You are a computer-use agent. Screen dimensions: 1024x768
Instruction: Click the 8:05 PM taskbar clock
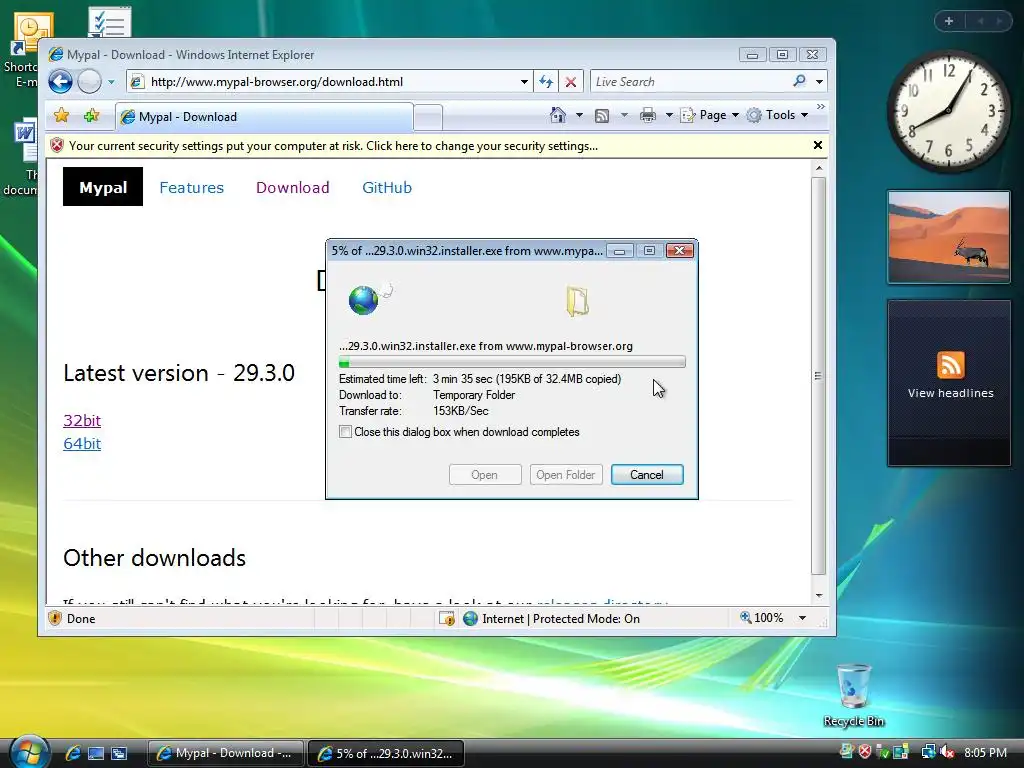[x=985, y=752]
